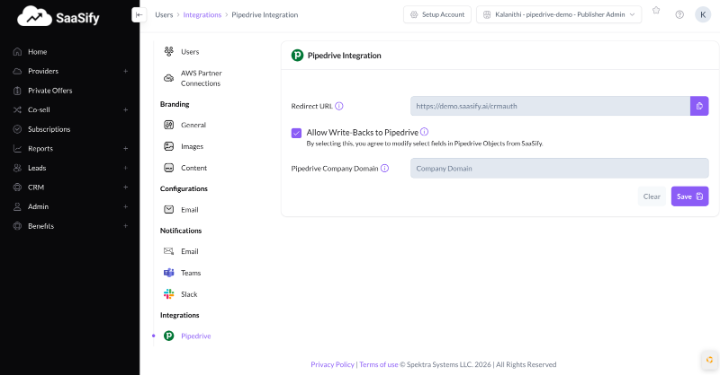Click the Co-sell shuffle icon
720x375 pixels.
[x=17, y=110]
